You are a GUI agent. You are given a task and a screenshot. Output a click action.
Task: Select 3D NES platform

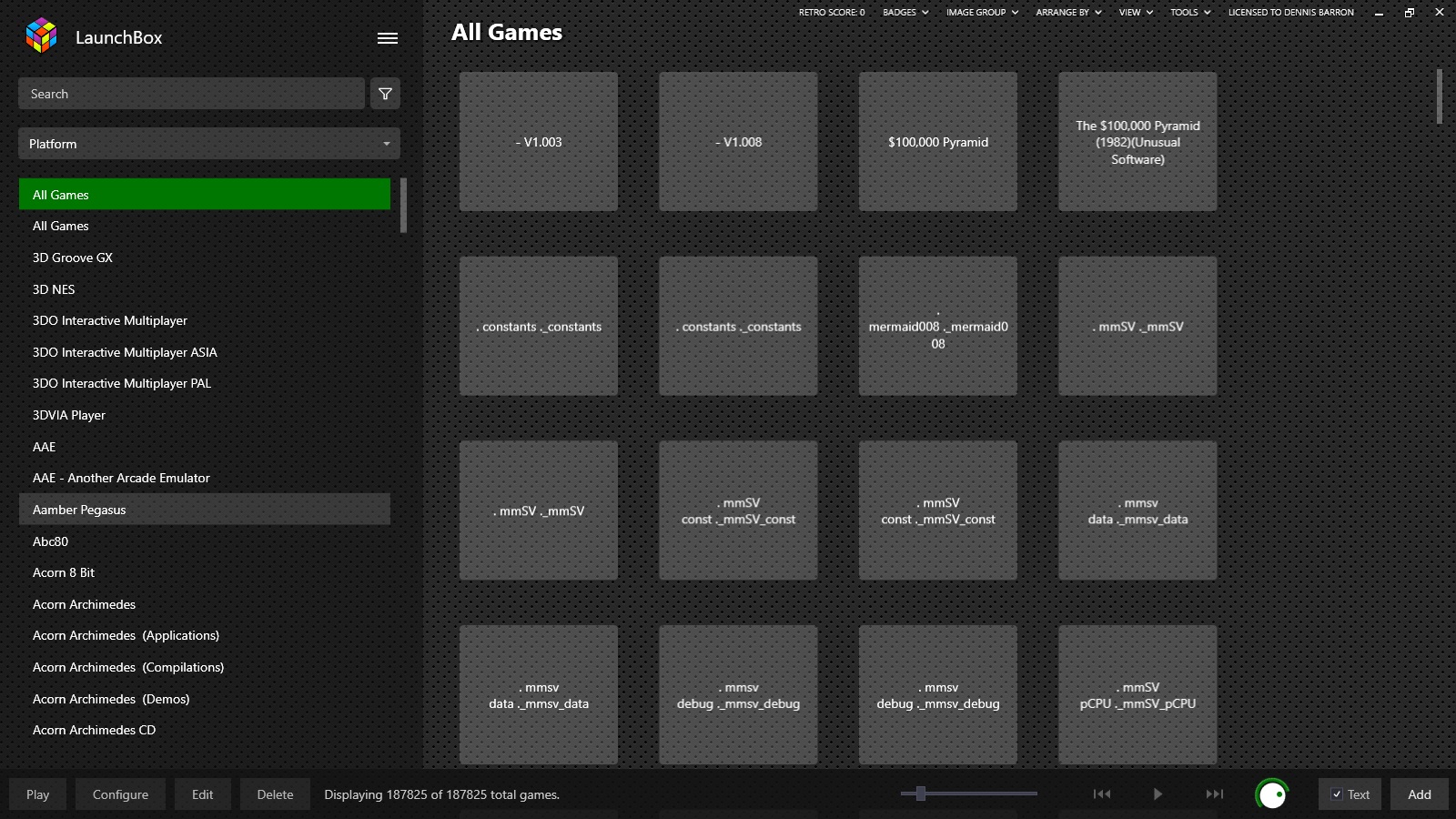[205, 289]
